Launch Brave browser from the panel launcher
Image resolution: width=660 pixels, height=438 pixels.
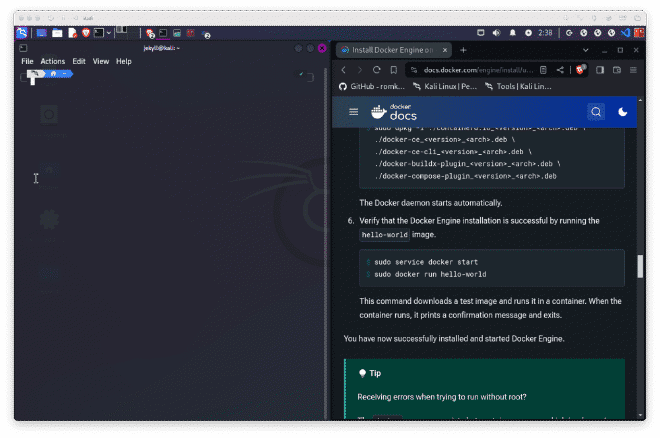[x=86, y=33]
